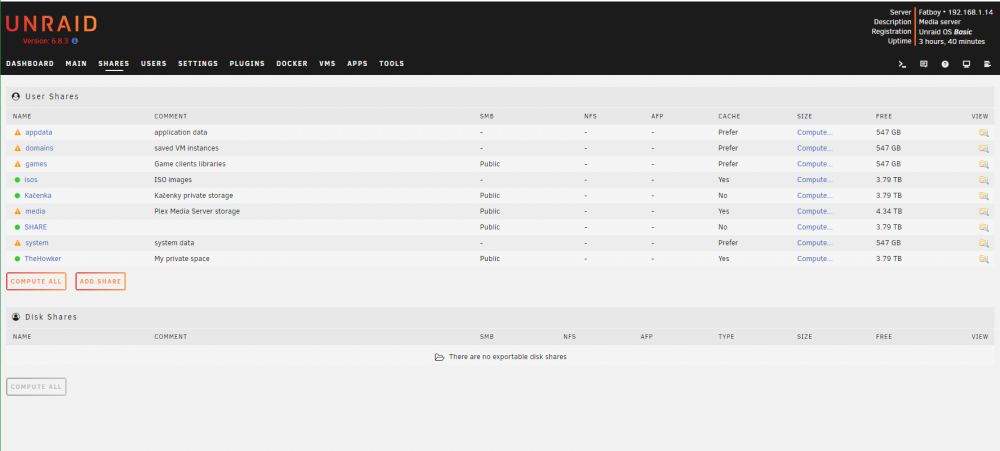Browse the media share via view icon
This screenshot has width=1000, height=451.
(983, 211)
